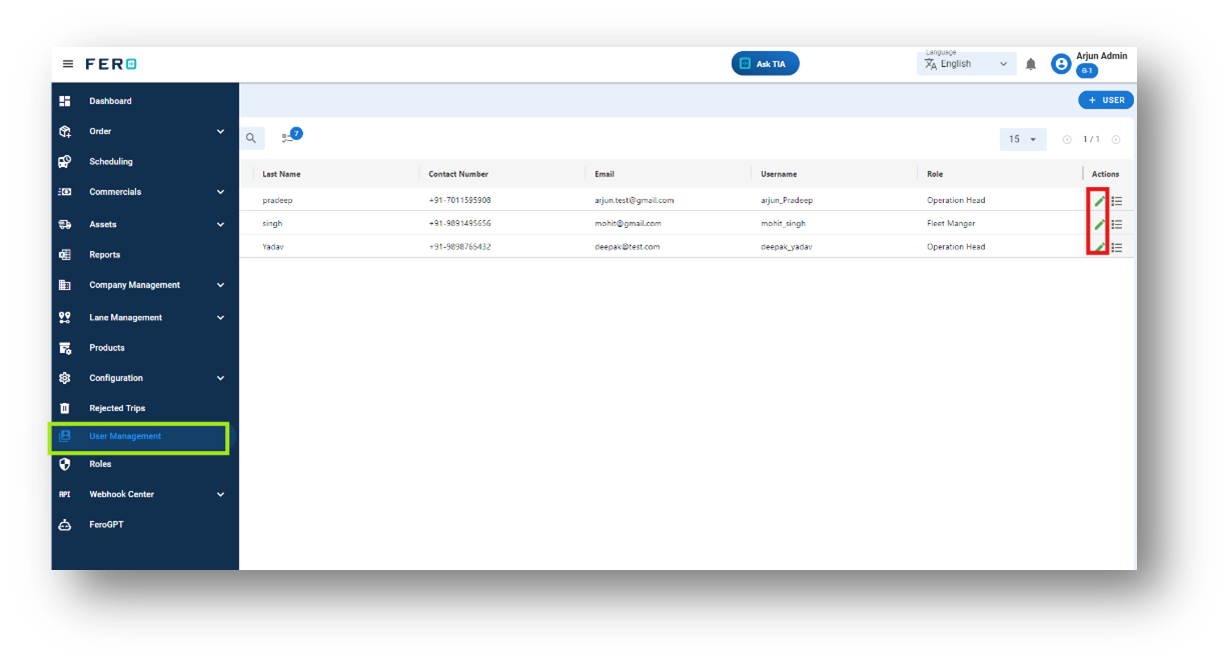The height and width of the screenshot is (665, 1232).
Task: Click contact number +91-9898765432
Action: 459,247
